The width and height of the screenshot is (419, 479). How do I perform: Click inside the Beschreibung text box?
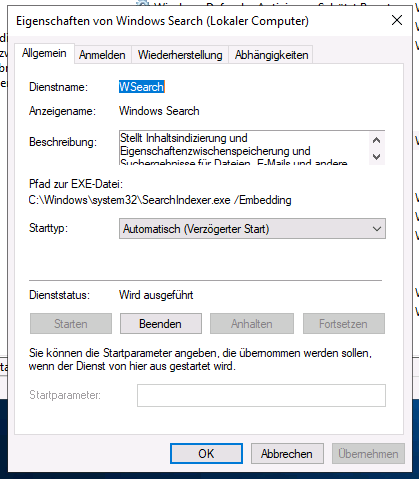[x=244, y=148]
